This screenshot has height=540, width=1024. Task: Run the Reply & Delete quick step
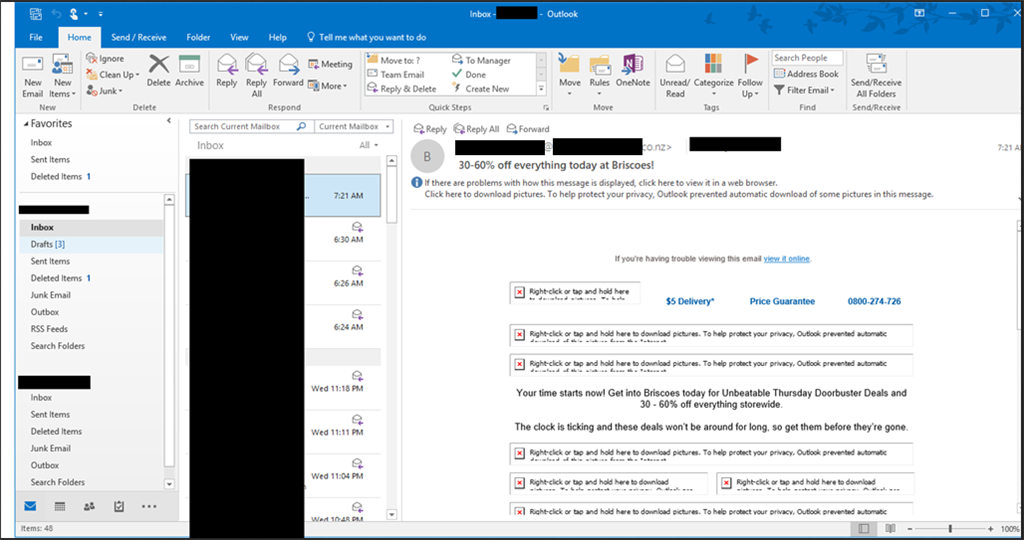pyautogui.click(x=402, y=89)
